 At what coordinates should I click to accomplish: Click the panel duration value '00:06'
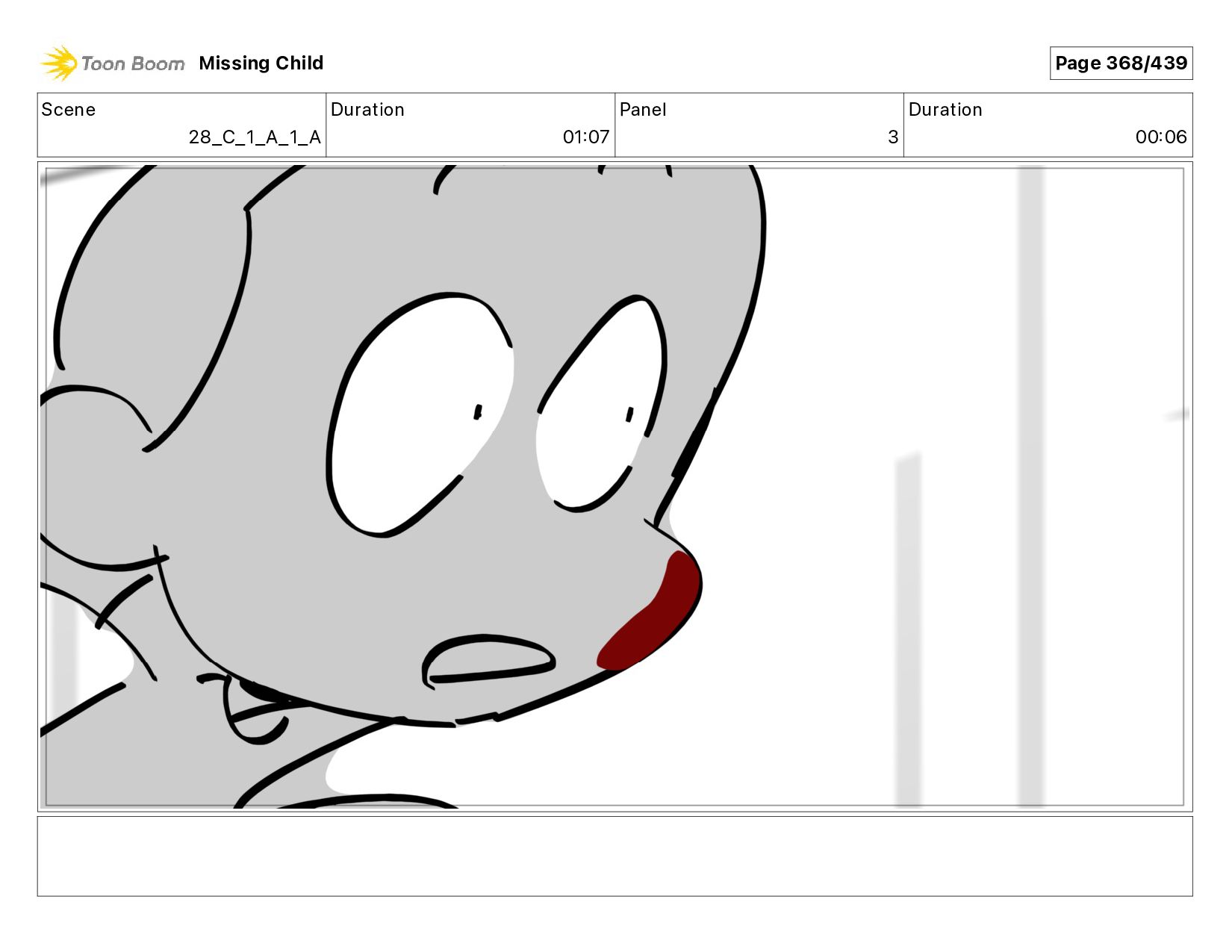tap(1161, 137)
